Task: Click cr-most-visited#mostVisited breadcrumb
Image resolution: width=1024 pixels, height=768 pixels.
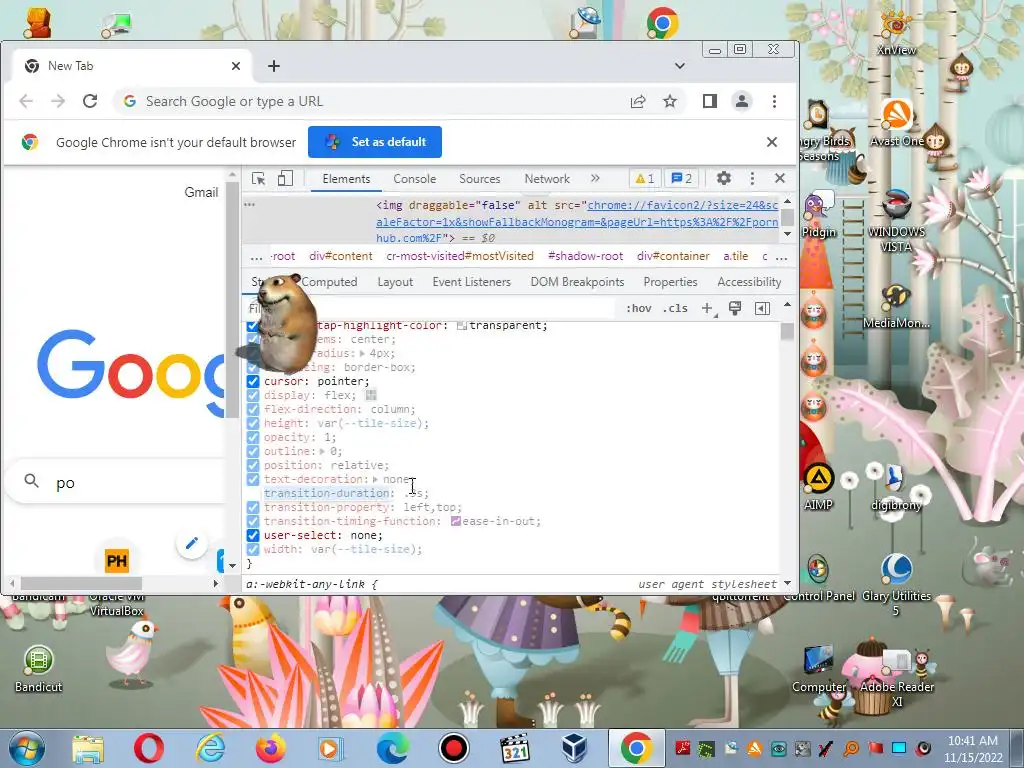Action: 460,256
